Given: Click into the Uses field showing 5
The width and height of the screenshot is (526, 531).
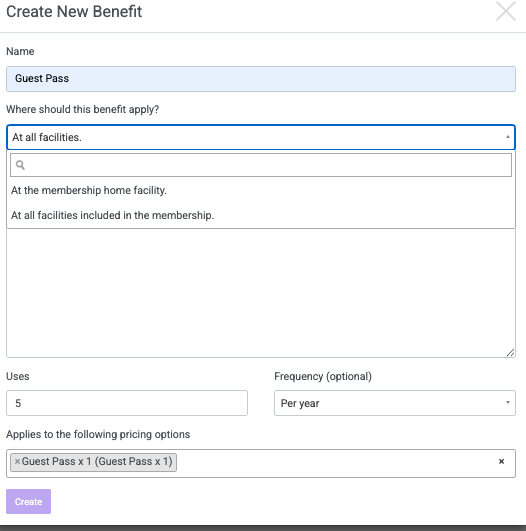Looking at the screenshot, I should point(127,403).
